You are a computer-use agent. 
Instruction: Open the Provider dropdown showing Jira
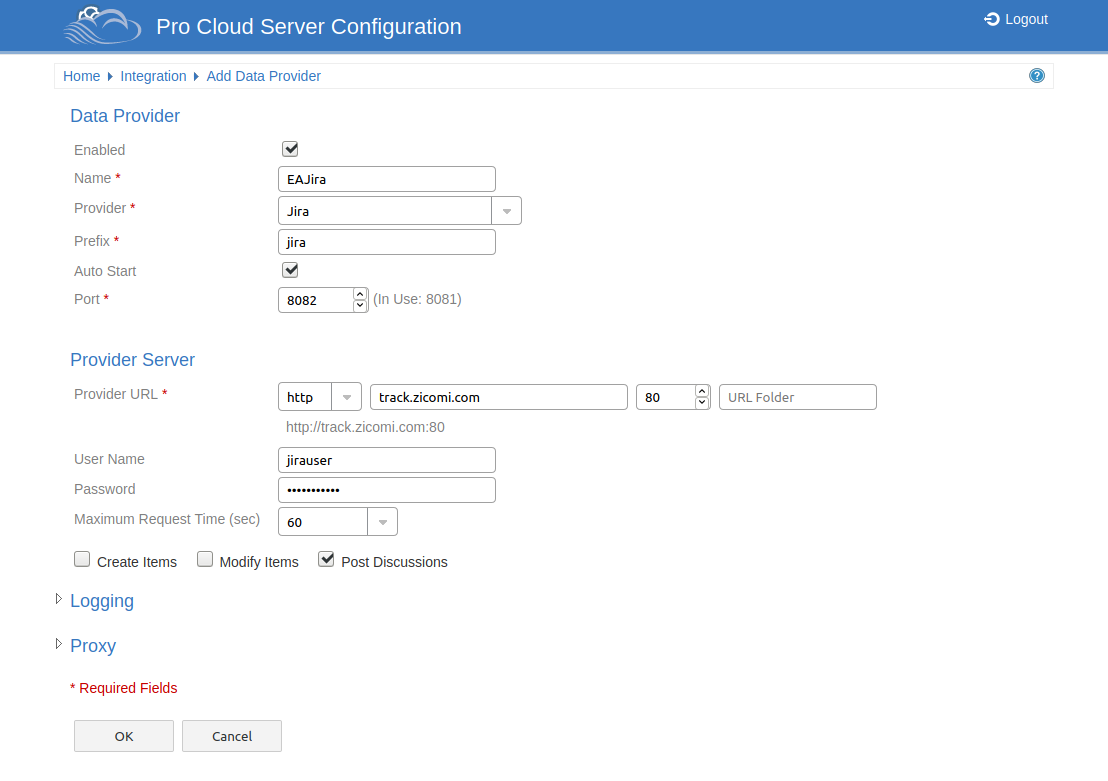click(506, 211)
